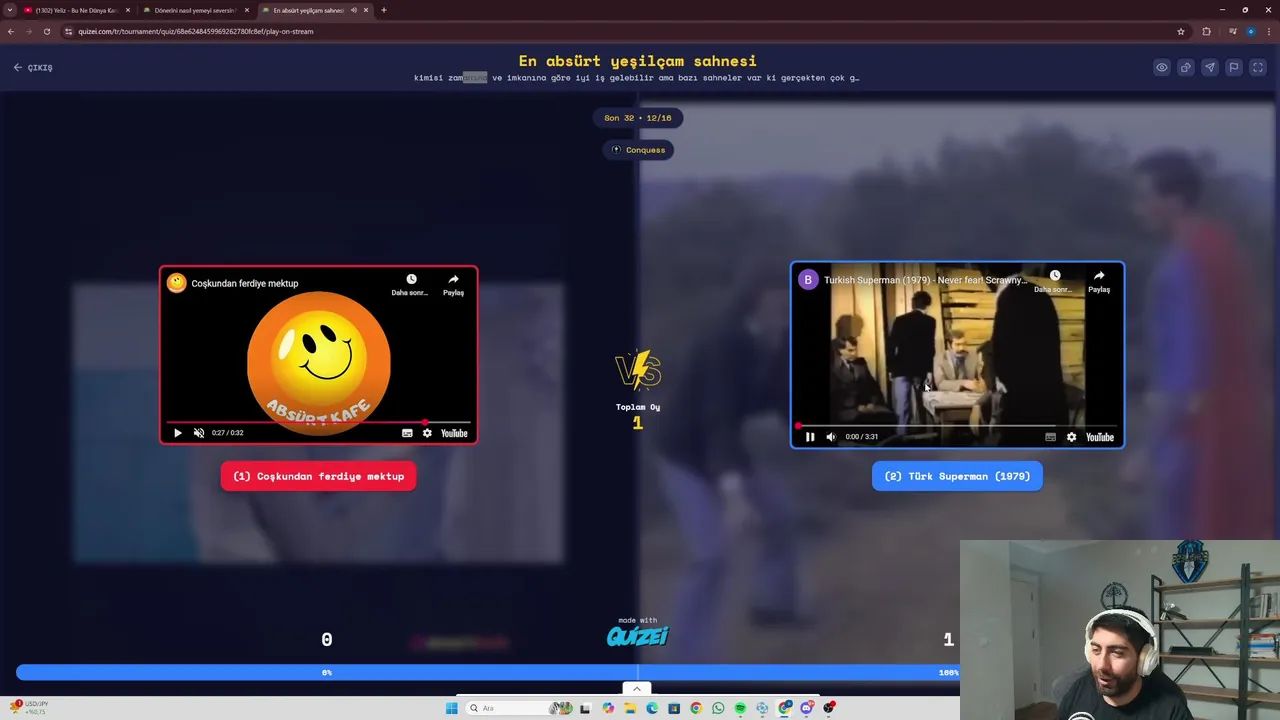Open a new browser tab
Image resolution: width=1280 pixels, height=720 pixels.
click(384, 10)
